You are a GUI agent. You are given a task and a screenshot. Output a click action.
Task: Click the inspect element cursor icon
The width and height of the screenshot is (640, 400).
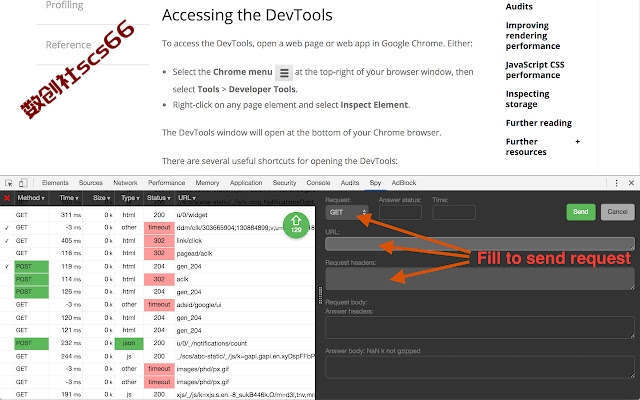9,183
